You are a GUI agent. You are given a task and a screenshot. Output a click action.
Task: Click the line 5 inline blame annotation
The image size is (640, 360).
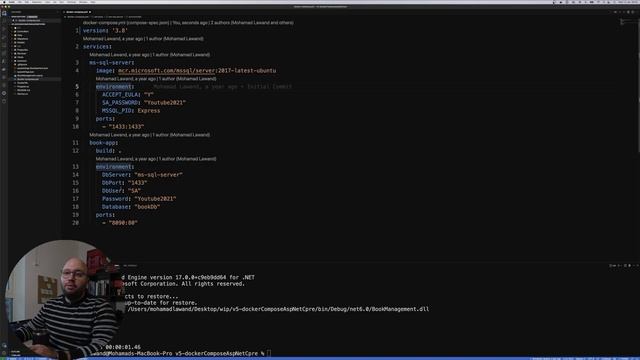(x=222, y=87)
